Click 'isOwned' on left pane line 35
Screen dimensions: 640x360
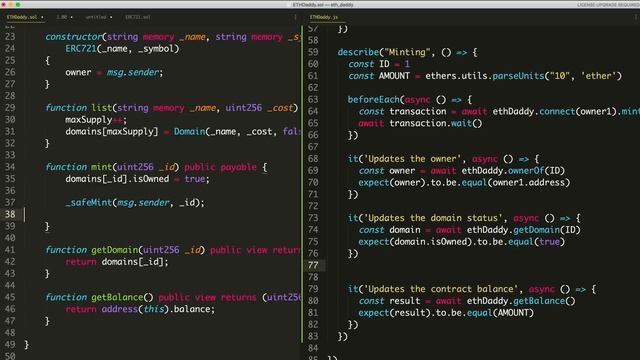(151, 179)
